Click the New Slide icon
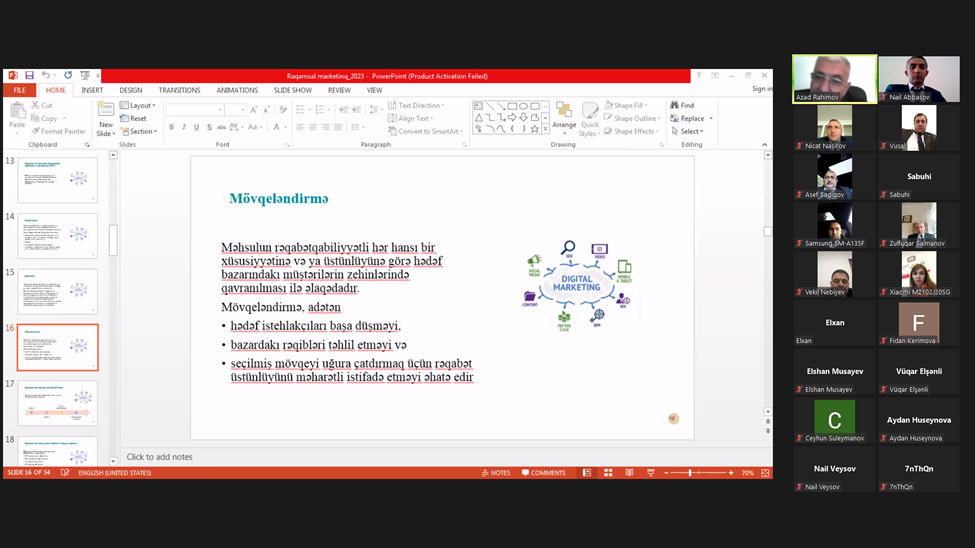975x548 pixels. point(105,119)
